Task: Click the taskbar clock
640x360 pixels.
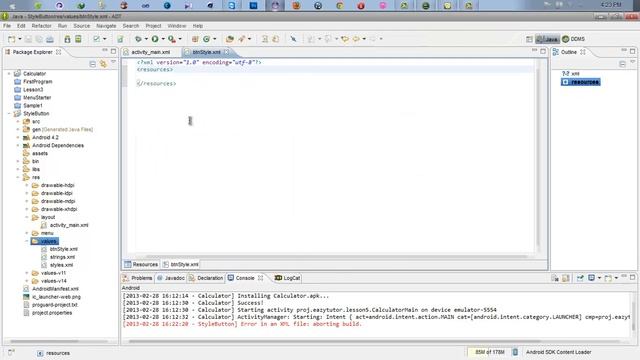Action: pos(611,5)
